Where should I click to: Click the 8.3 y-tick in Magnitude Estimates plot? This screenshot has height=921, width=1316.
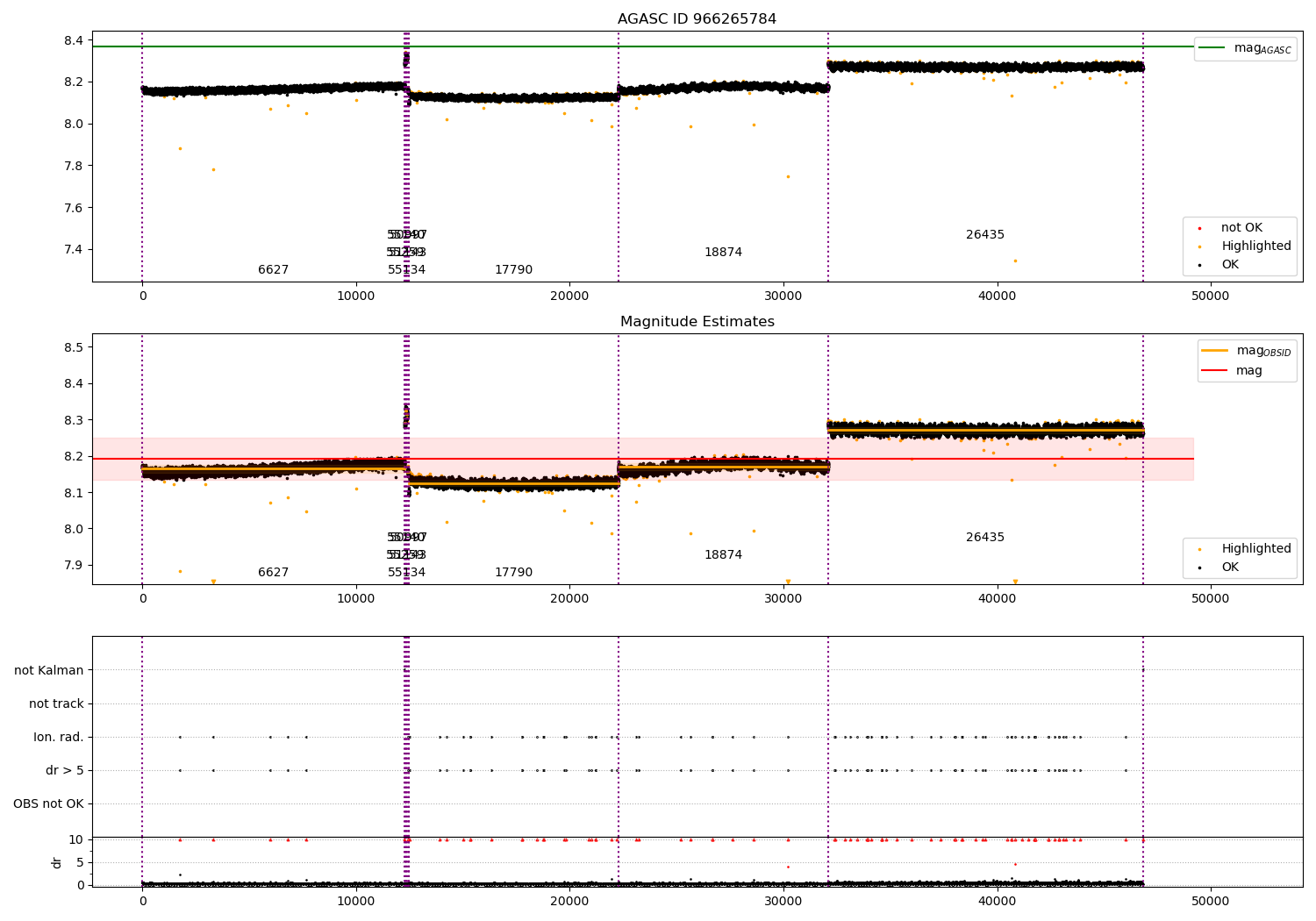coord(74,420)
